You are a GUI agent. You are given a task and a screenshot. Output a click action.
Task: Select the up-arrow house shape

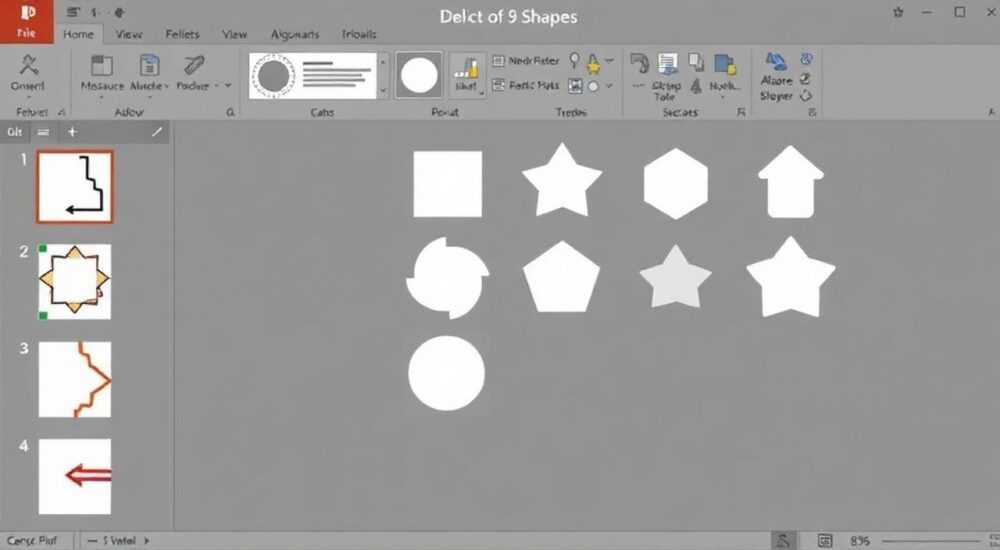pyautogui.click(x=791, y=182)
